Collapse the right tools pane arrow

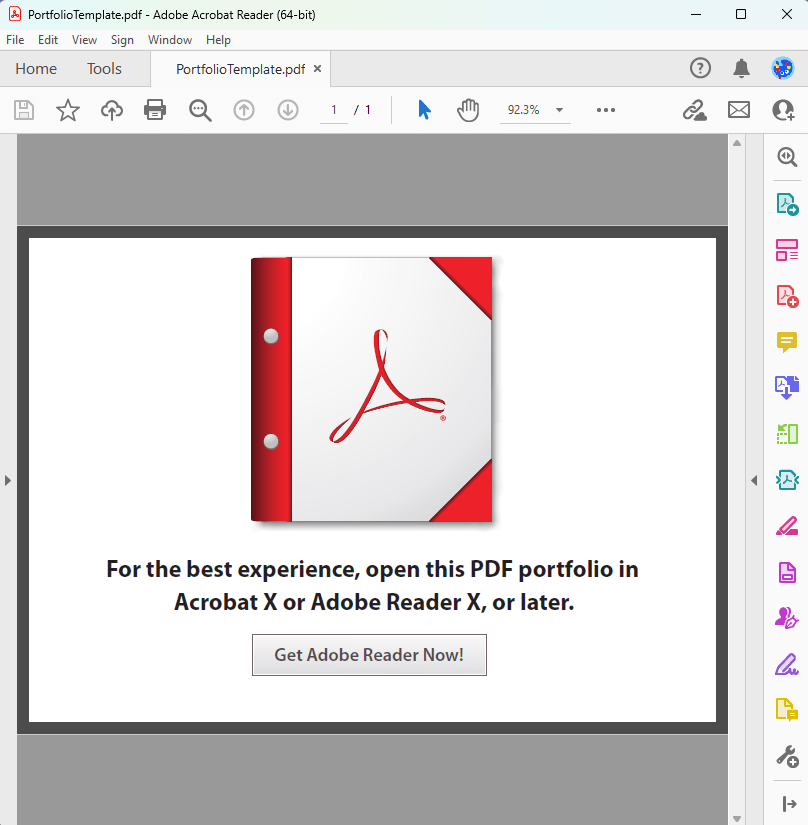[753, 480]
